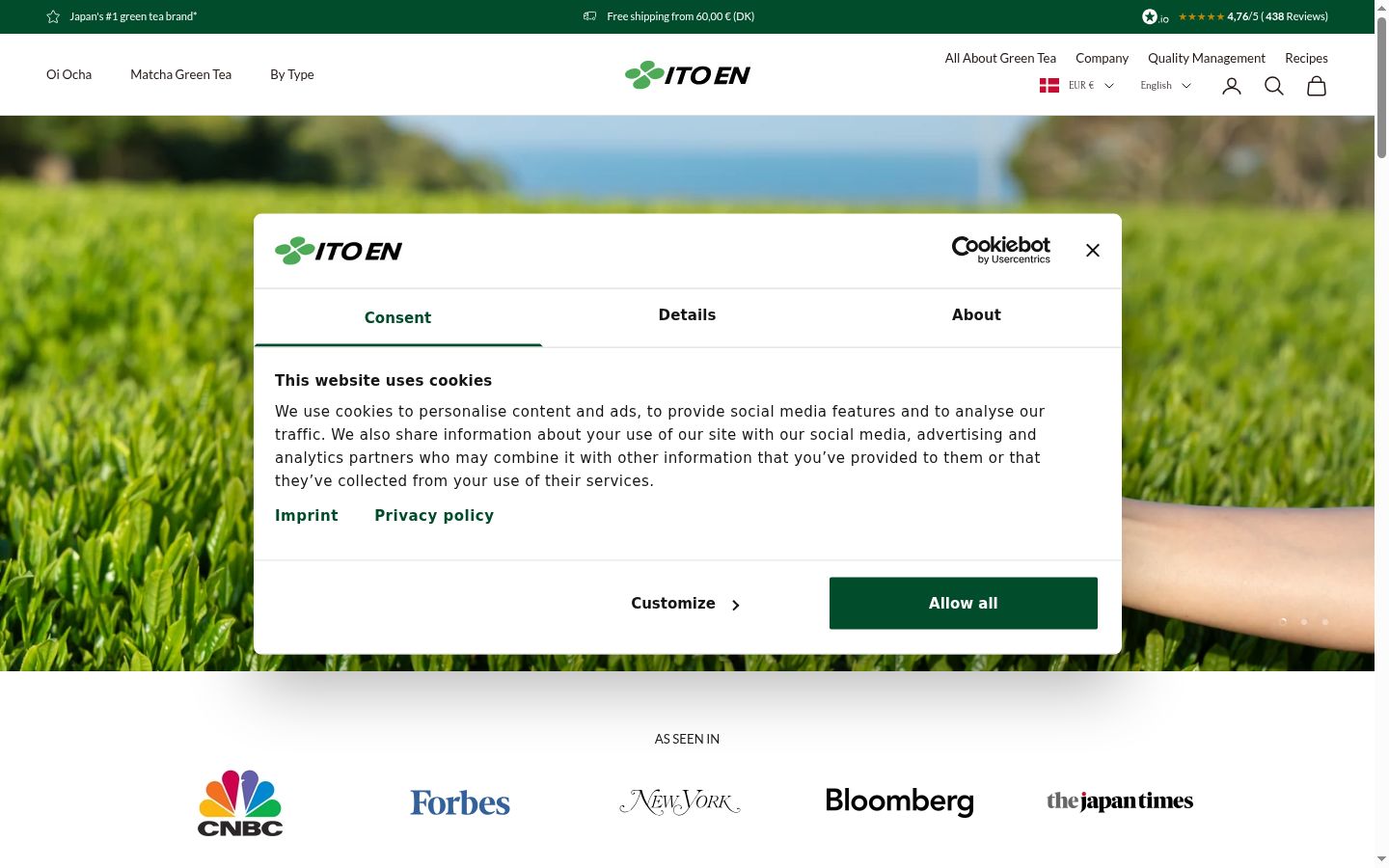1389x868 pixels.
Task: Open the Privacy policy link
Action: (x=434, y=516)
